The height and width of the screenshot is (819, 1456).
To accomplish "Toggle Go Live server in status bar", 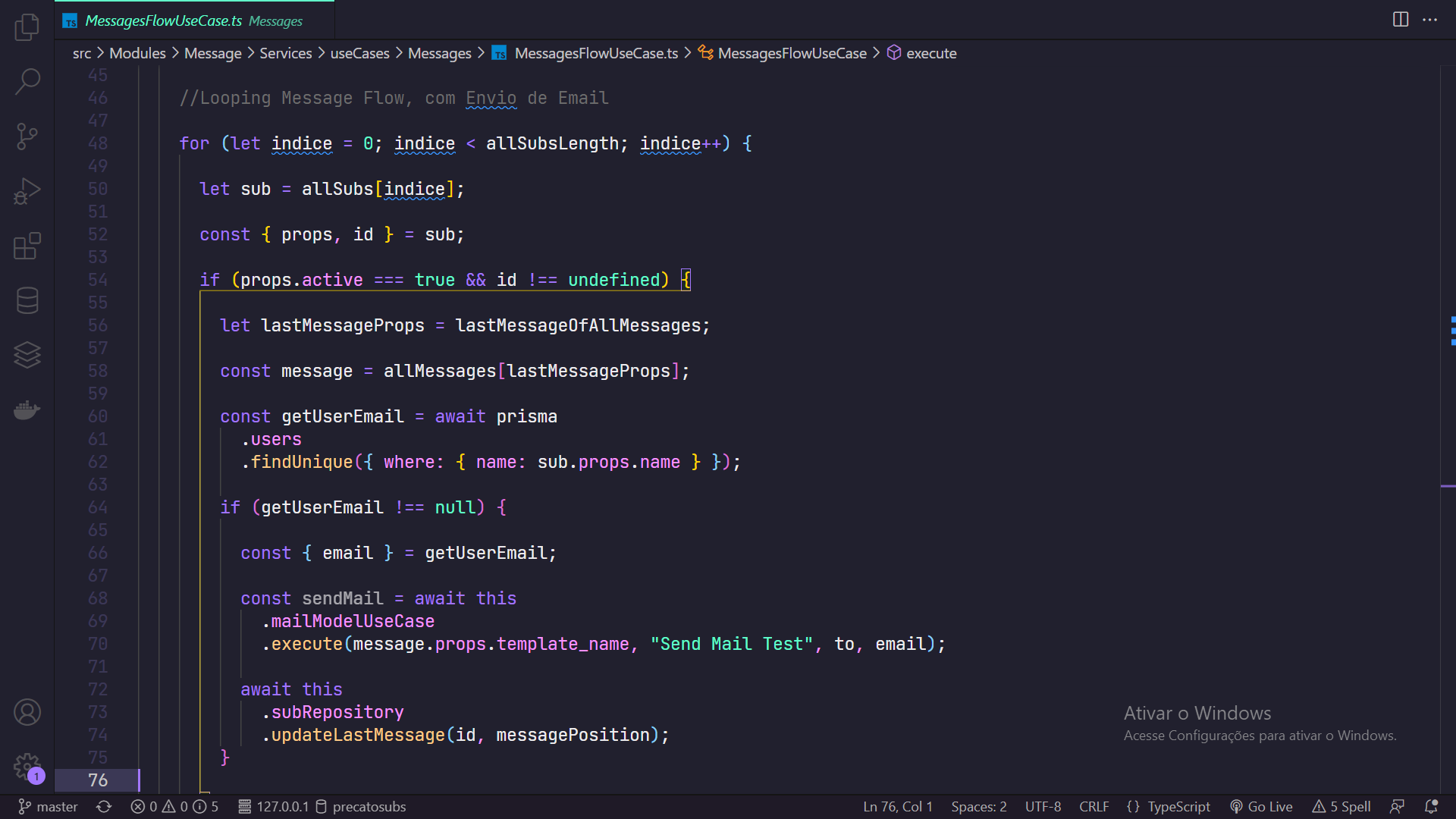I will (x=1261, y=807).
